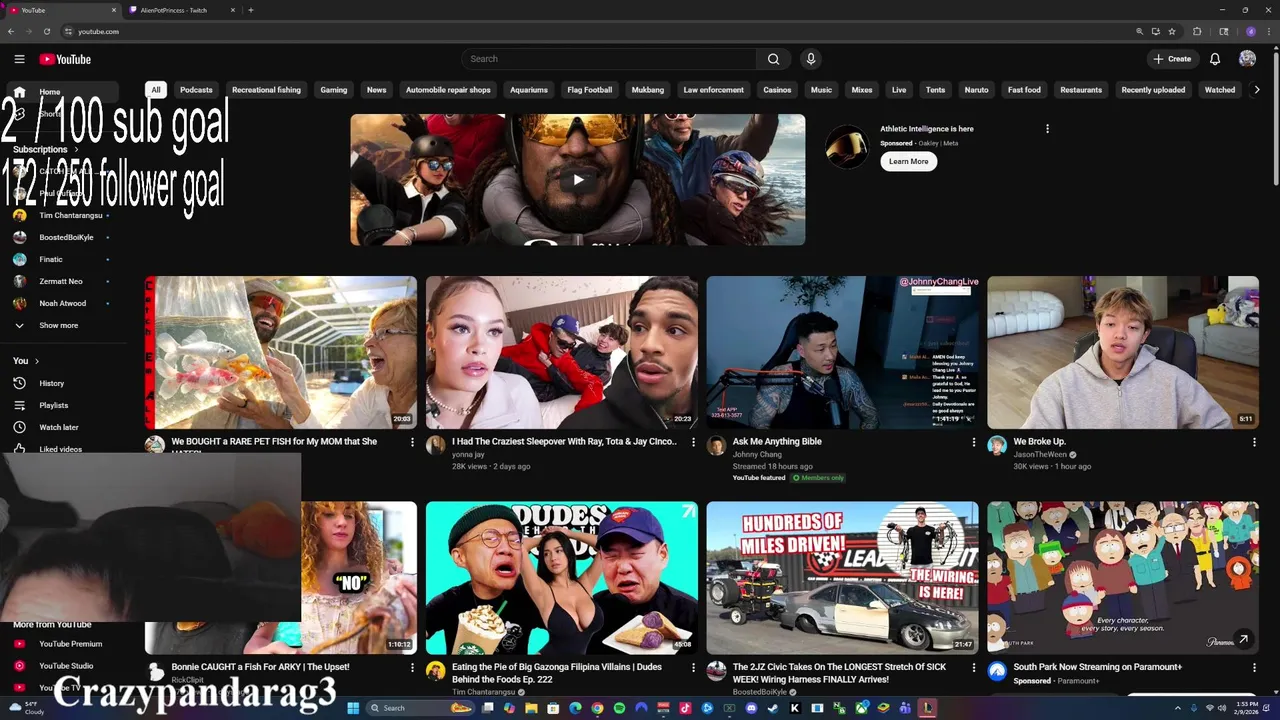The width and height of the screenshot is (1280, 720).
Task: Open the JasonTheWeen channel link
Action: (x=1040, y=455)
